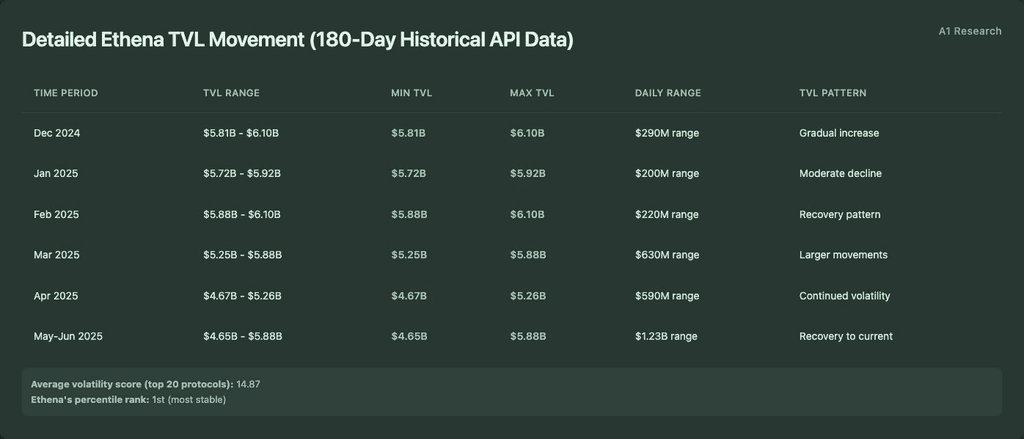Select the Recovery to current pattern cell
This screenshot has width=1024, height=439.
click(846, 336)
